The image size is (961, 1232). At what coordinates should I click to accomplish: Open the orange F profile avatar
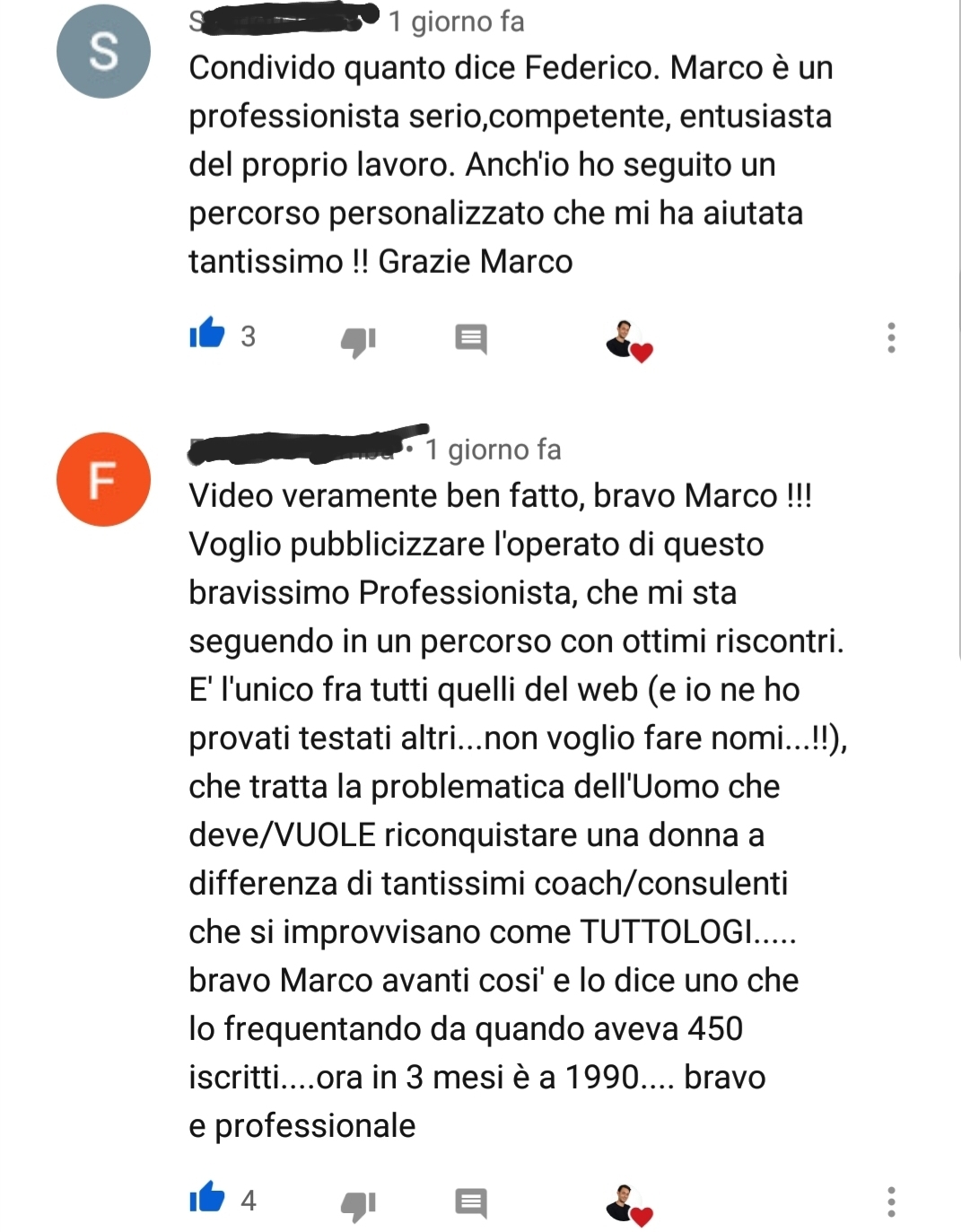pos(103,479)
